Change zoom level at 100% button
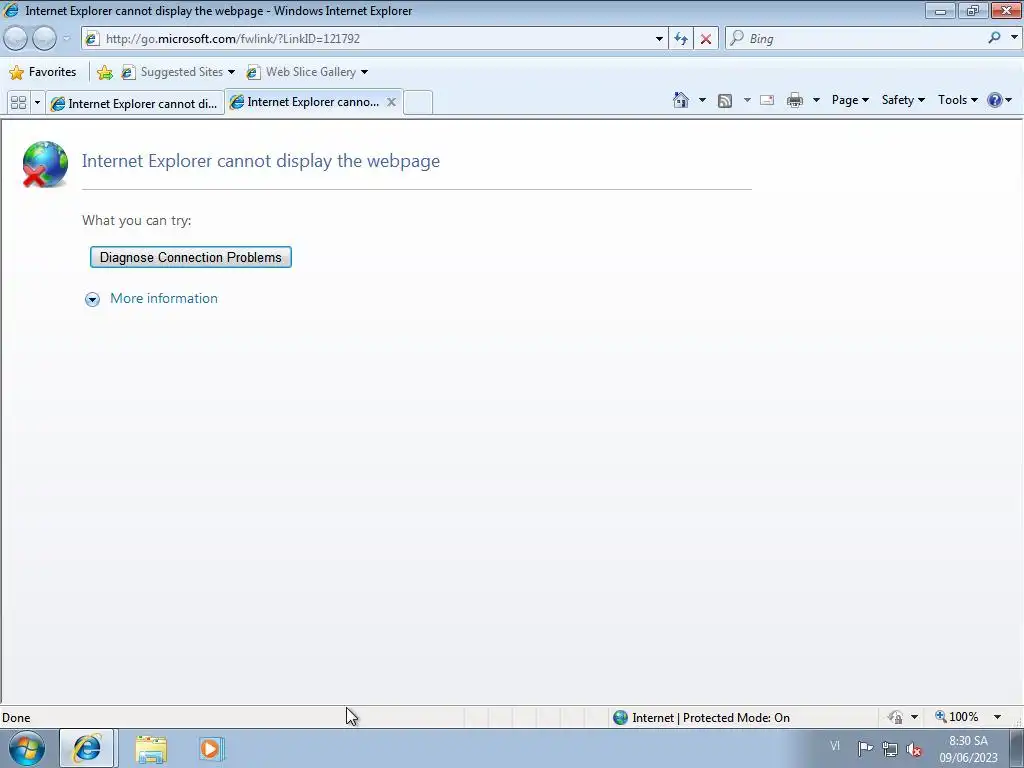Screen dimensions: 1024x768 [957, 717]
